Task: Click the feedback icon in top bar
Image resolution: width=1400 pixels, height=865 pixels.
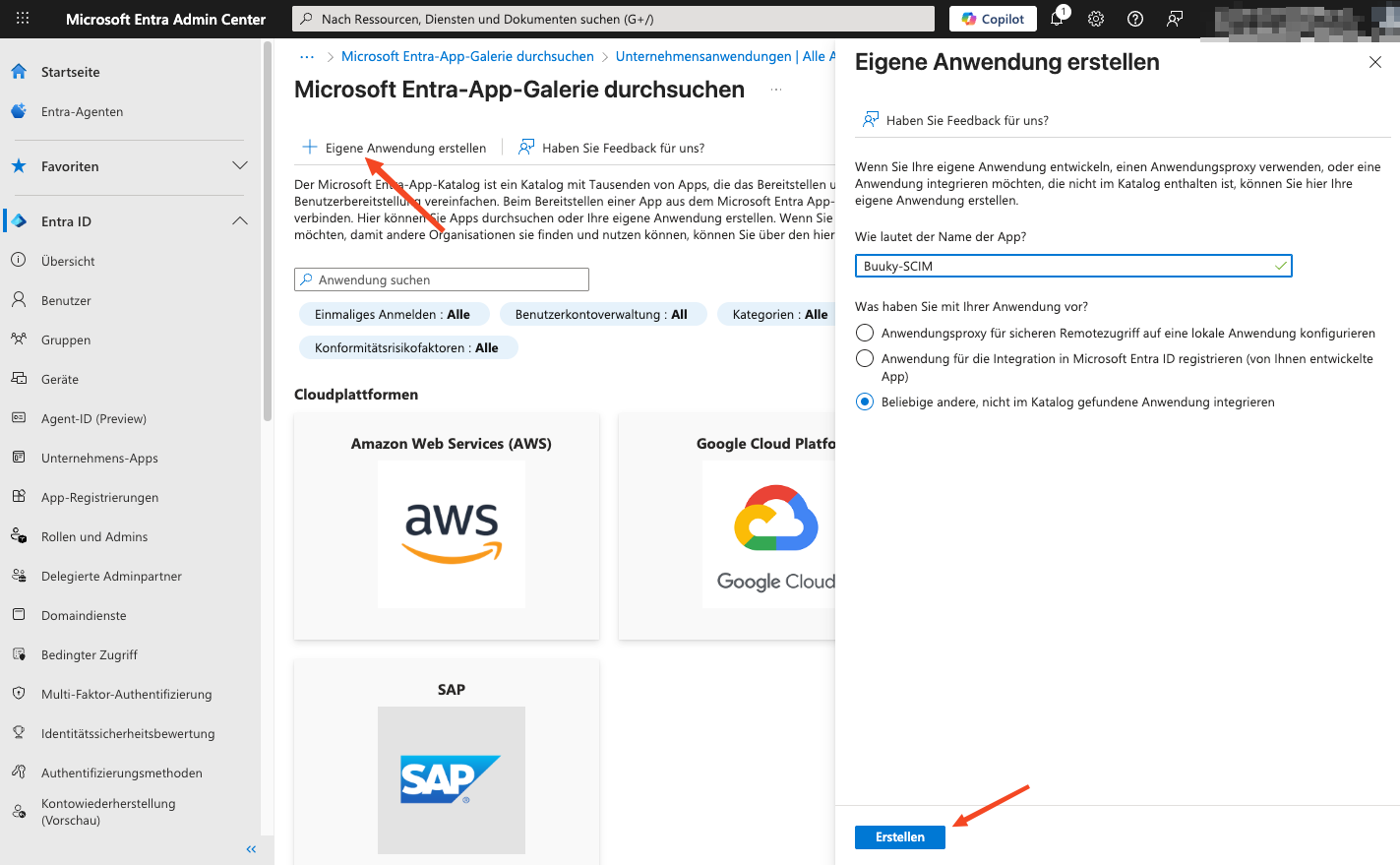Action: 1175,19
